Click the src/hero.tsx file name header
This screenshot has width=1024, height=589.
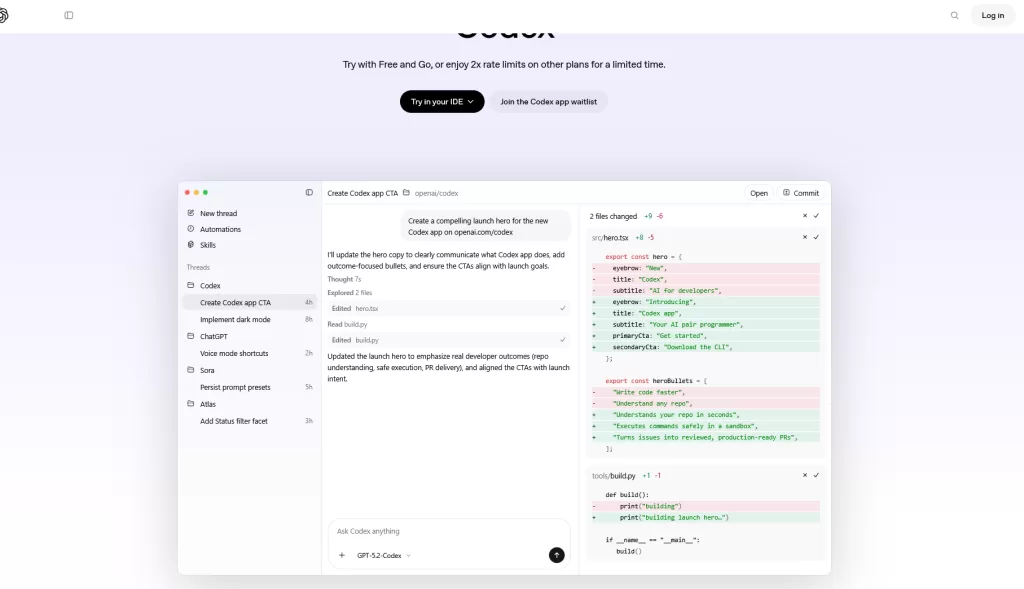[610, 238]
